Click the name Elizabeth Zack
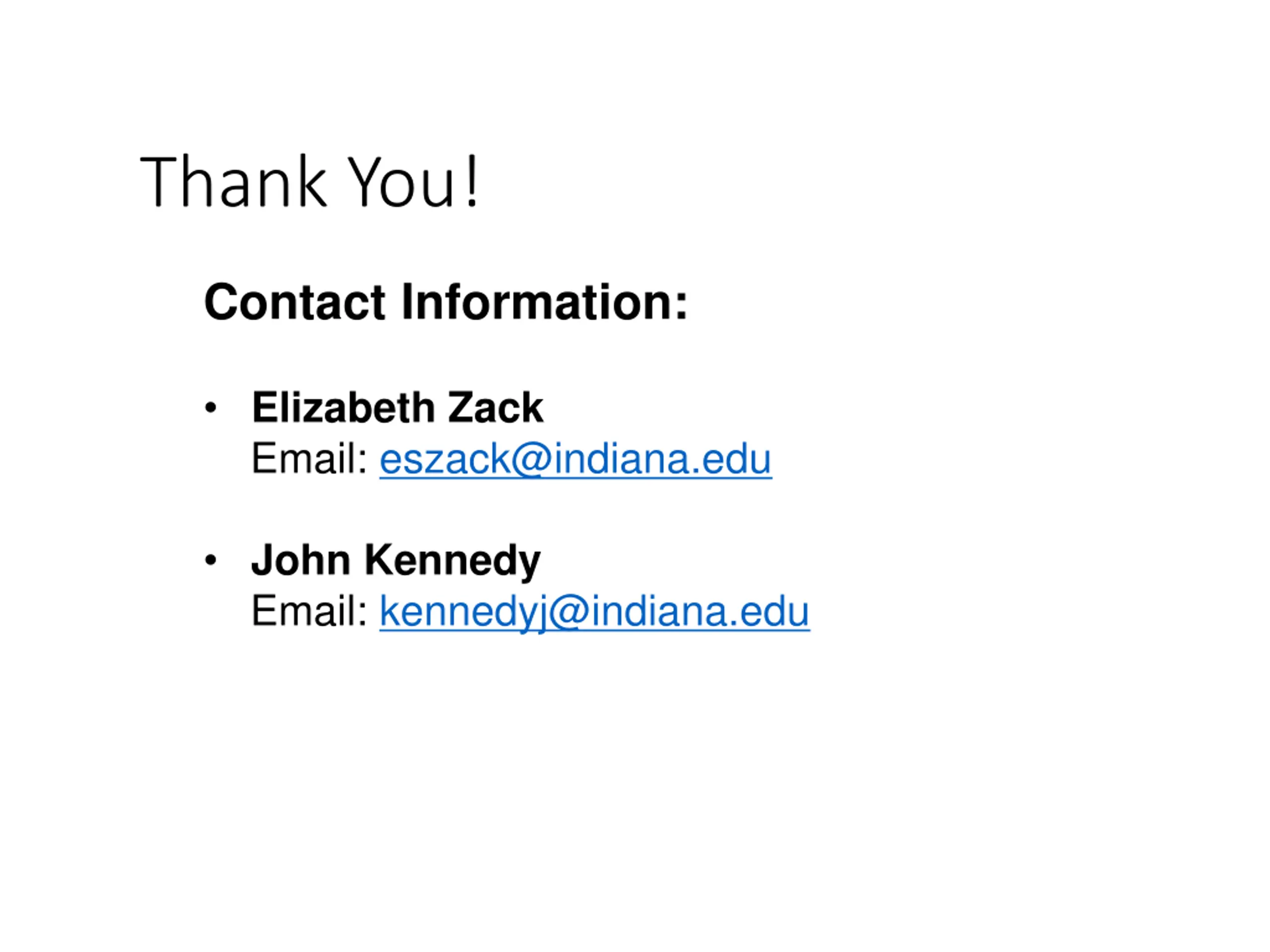This screenshot has width=1270, height=952. [x=397, y=408]
